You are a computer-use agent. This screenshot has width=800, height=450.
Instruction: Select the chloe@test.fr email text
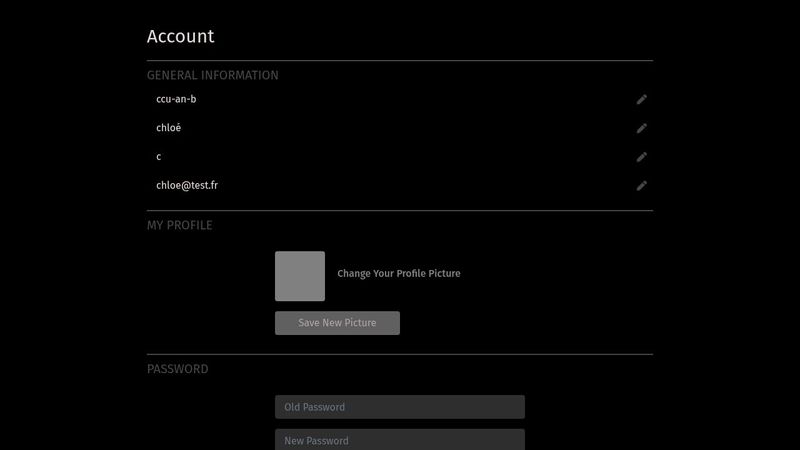click(x=186, y=185)
